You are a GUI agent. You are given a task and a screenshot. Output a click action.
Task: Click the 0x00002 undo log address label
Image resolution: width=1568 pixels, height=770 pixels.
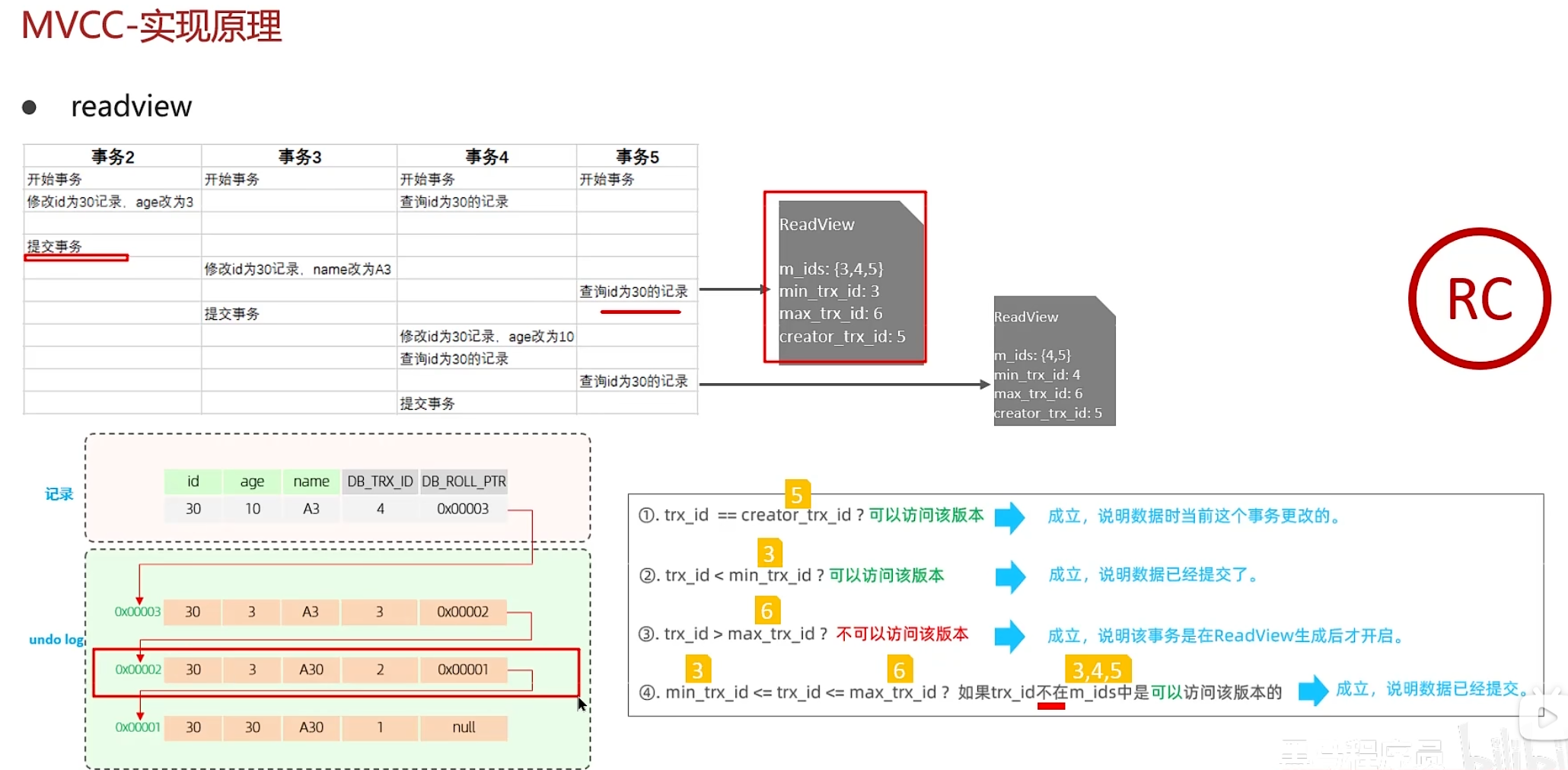[x=138, y=669]
